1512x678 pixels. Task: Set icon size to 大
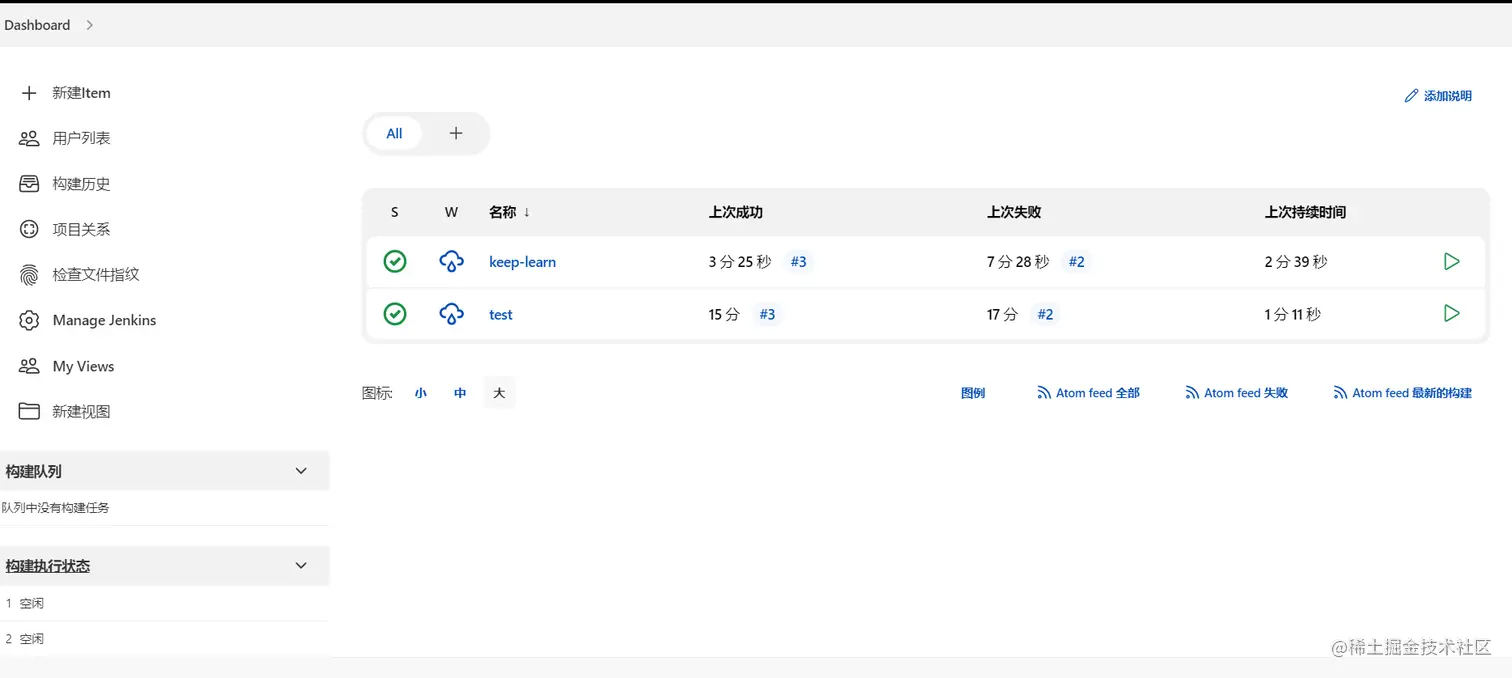click(499, 393)
